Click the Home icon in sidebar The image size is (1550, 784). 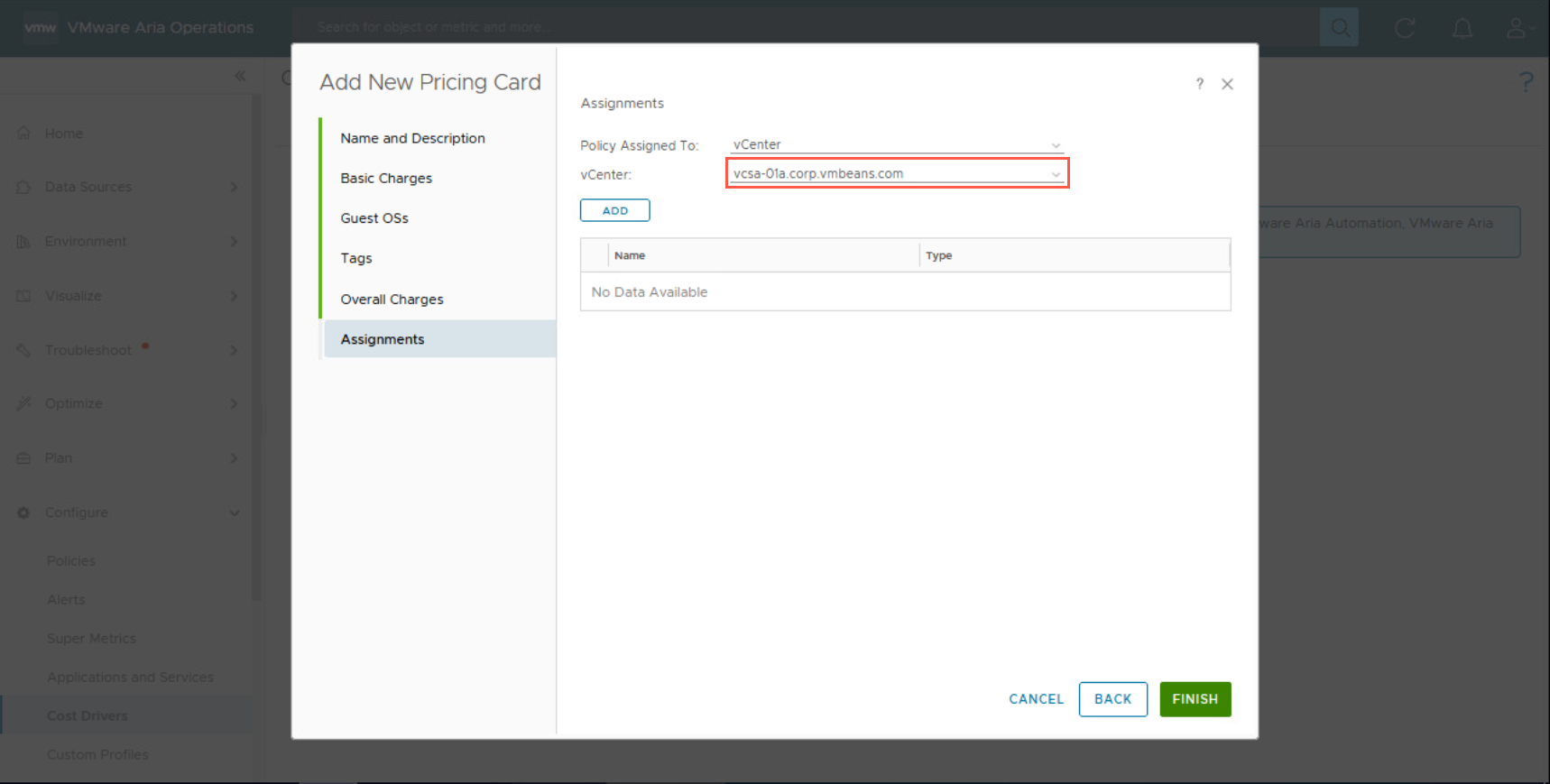pyautogui.click(x=24, y=134)
